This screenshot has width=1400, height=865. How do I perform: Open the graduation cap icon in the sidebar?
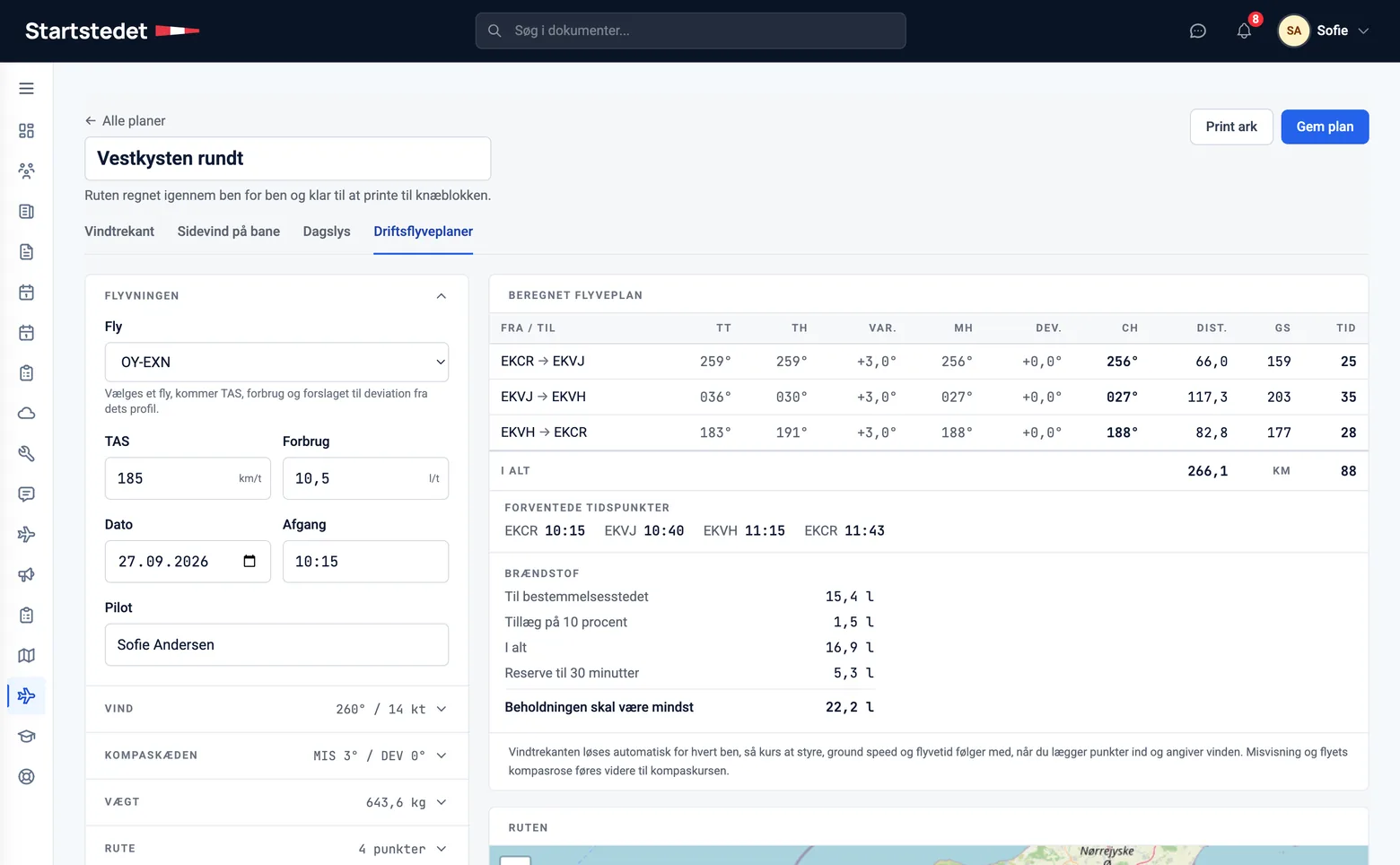[27, 737]
